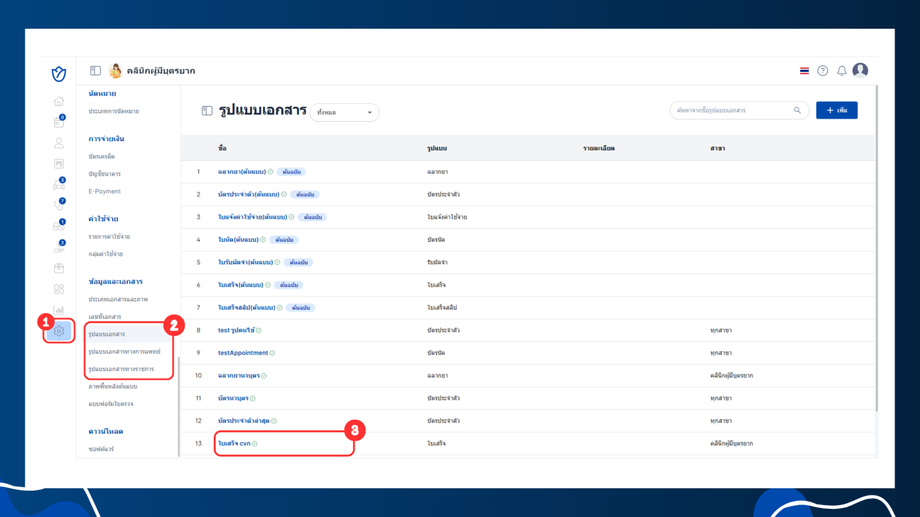Open testAppointment template link
This screenshot has width=920, height=517.
click(x=243, y=353)
